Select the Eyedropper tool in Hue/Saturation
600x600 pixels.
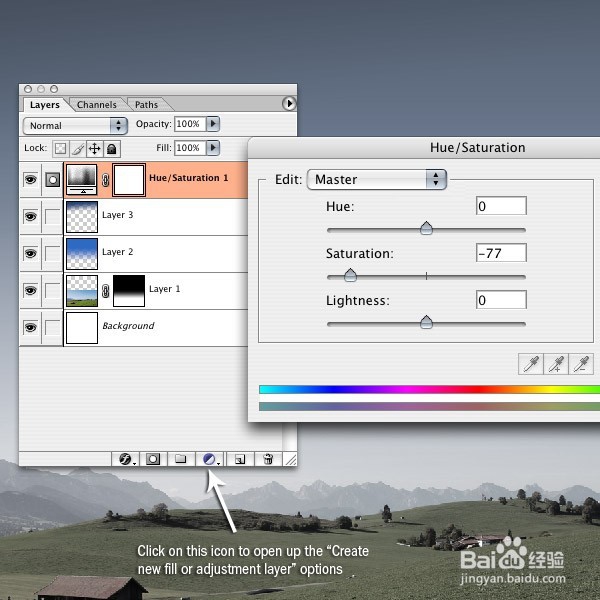pos(531,364)
